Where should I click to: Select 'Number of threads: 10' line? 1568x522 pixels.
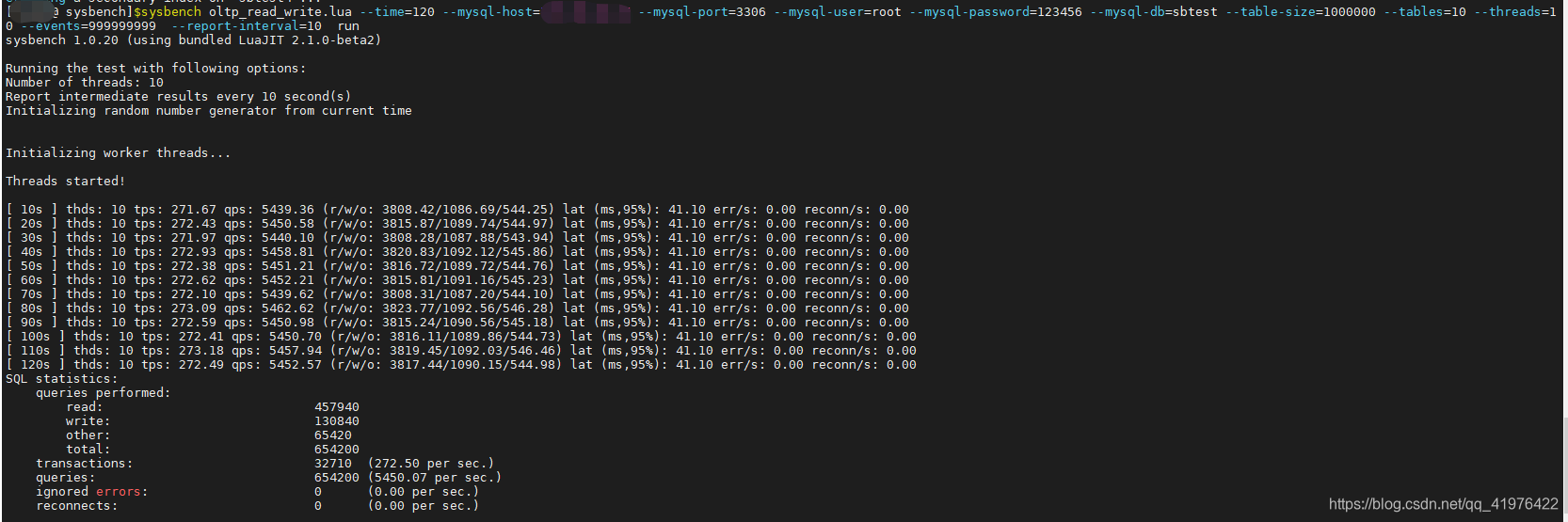(x=85, y=83)
